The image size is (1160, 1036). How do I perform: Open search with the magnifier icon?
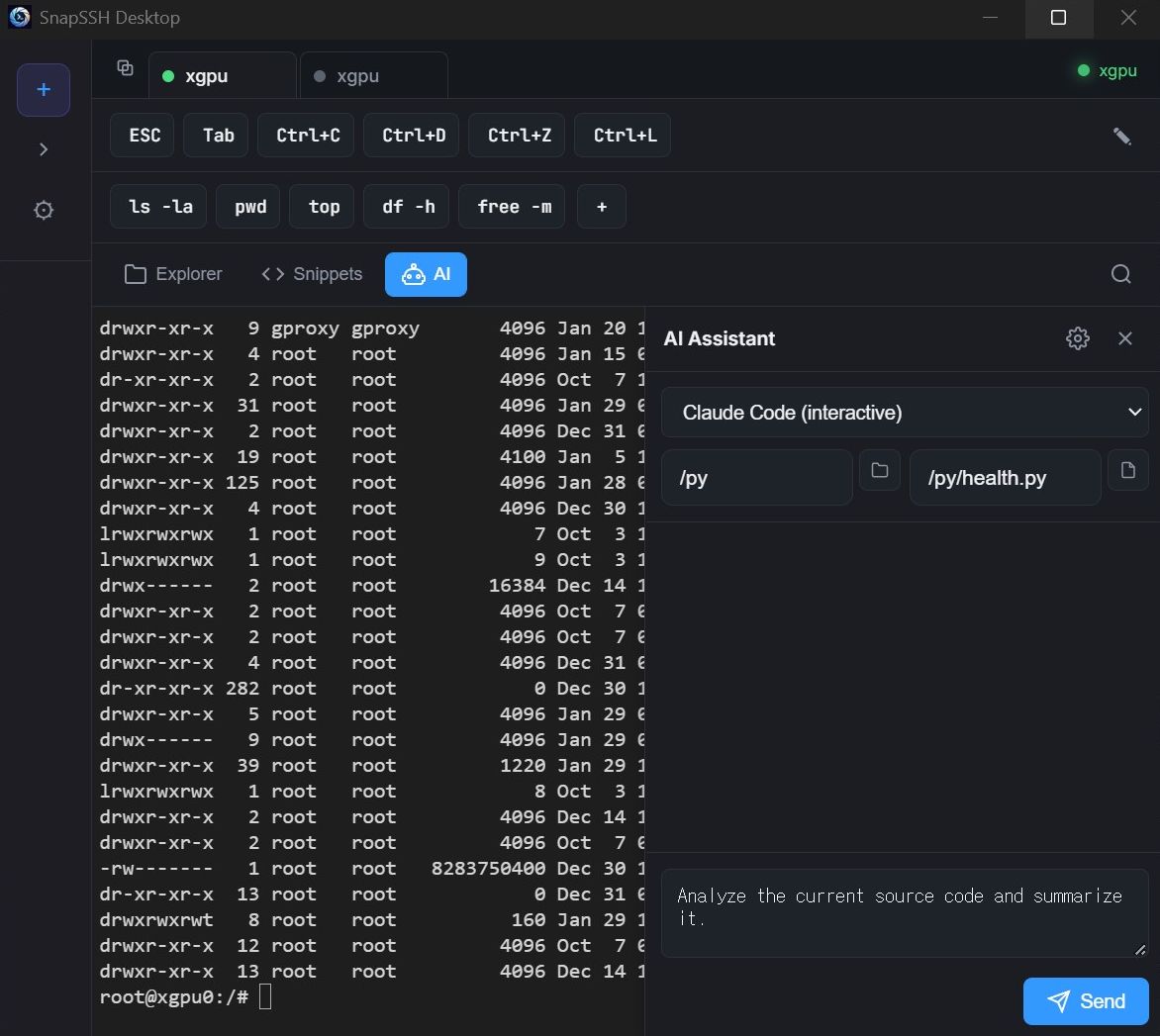(x=1119, y=274)
